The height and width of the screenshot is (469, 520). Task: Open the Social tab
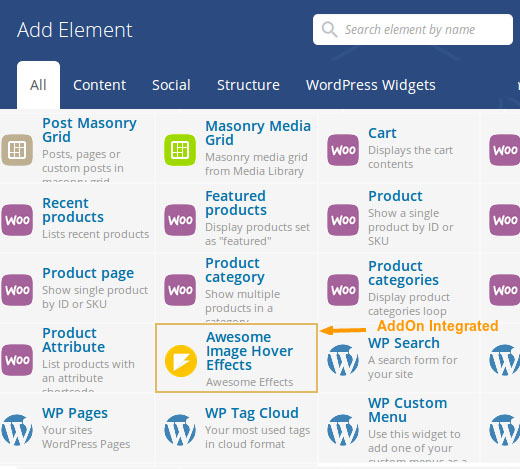pos(171,85)
